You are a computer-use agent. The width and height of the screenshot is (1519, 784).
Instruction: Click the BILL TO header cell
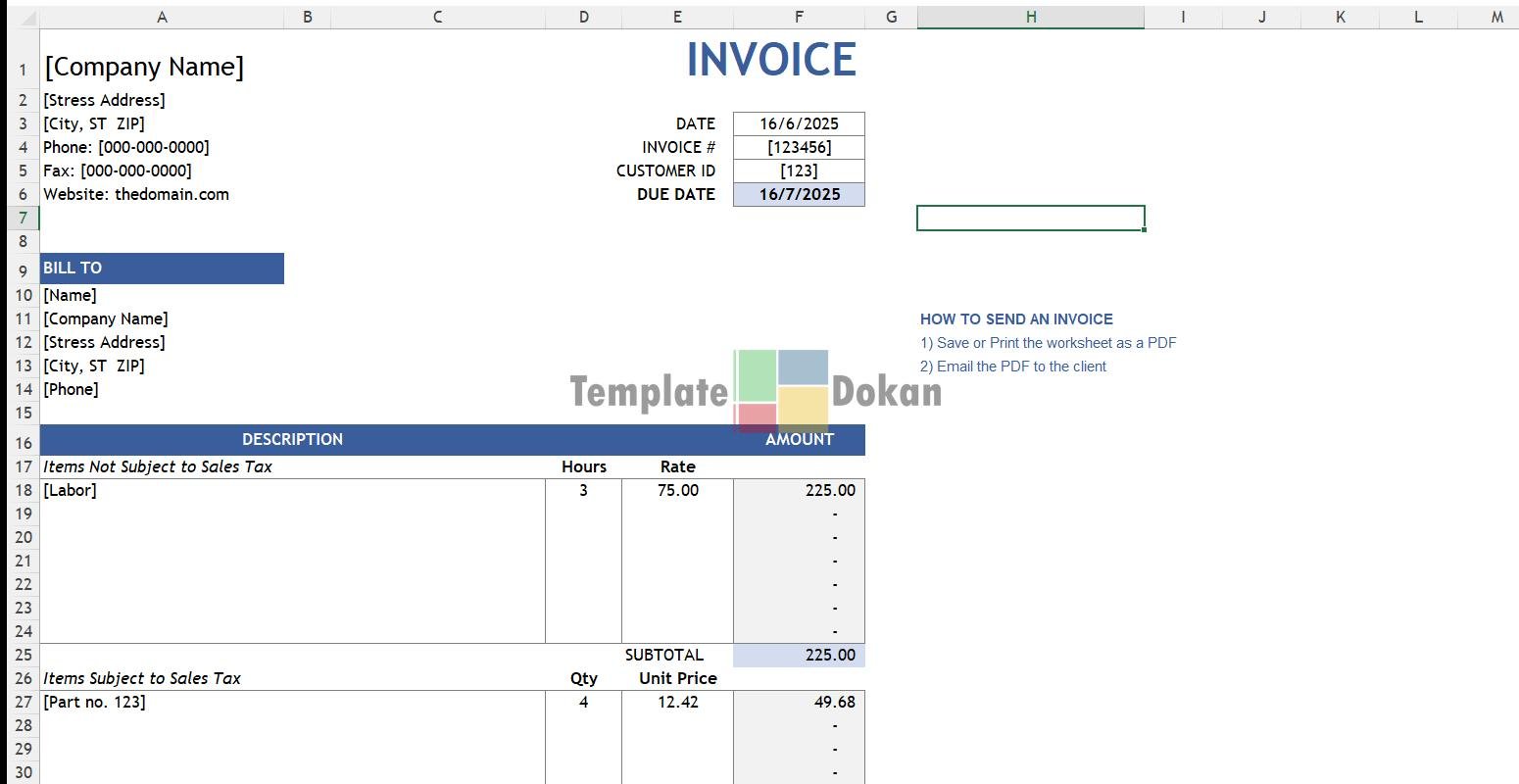(162, 269)
